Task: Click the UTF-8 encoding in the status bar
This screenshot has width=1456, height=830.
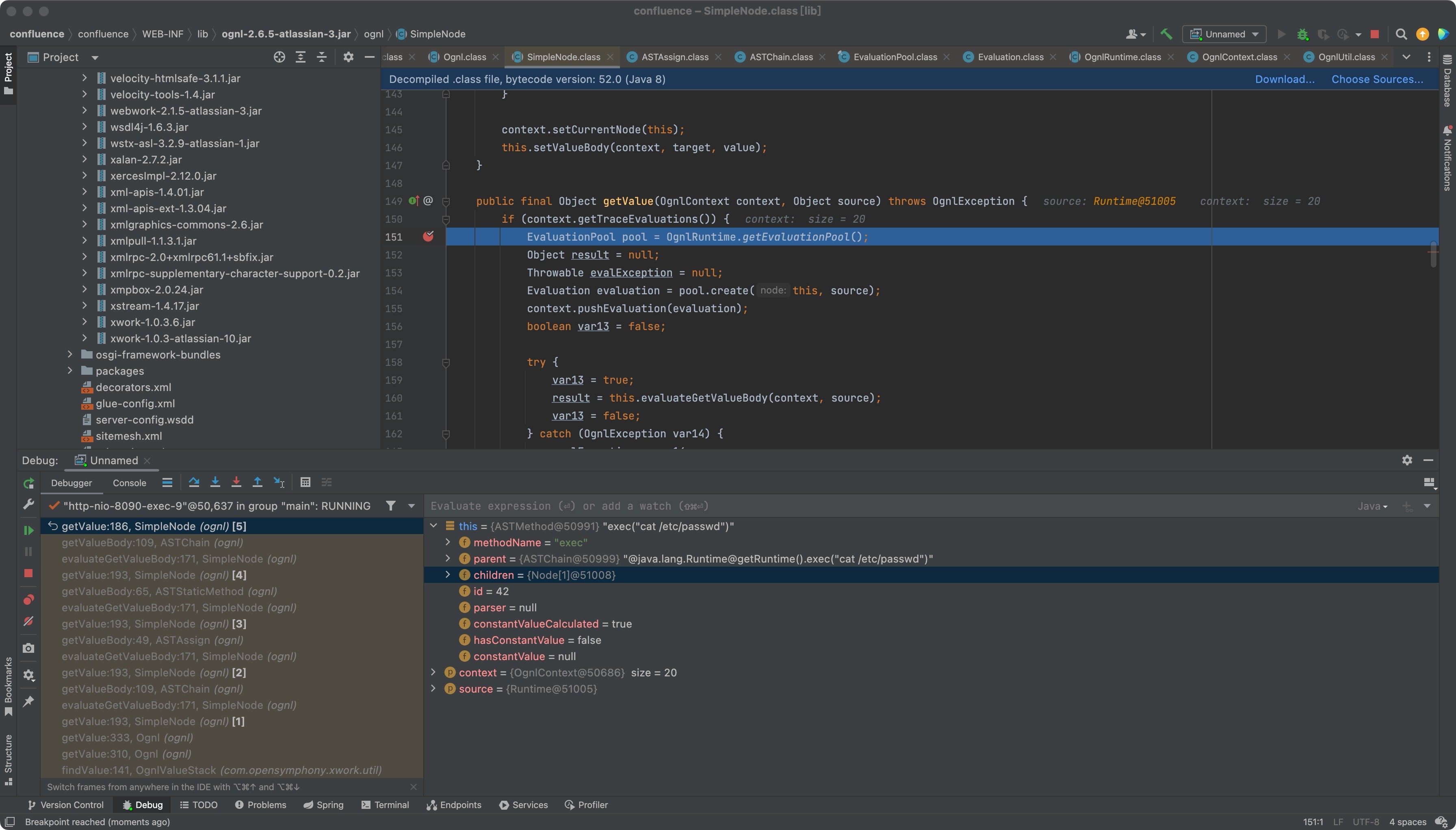Action: 1365,822
